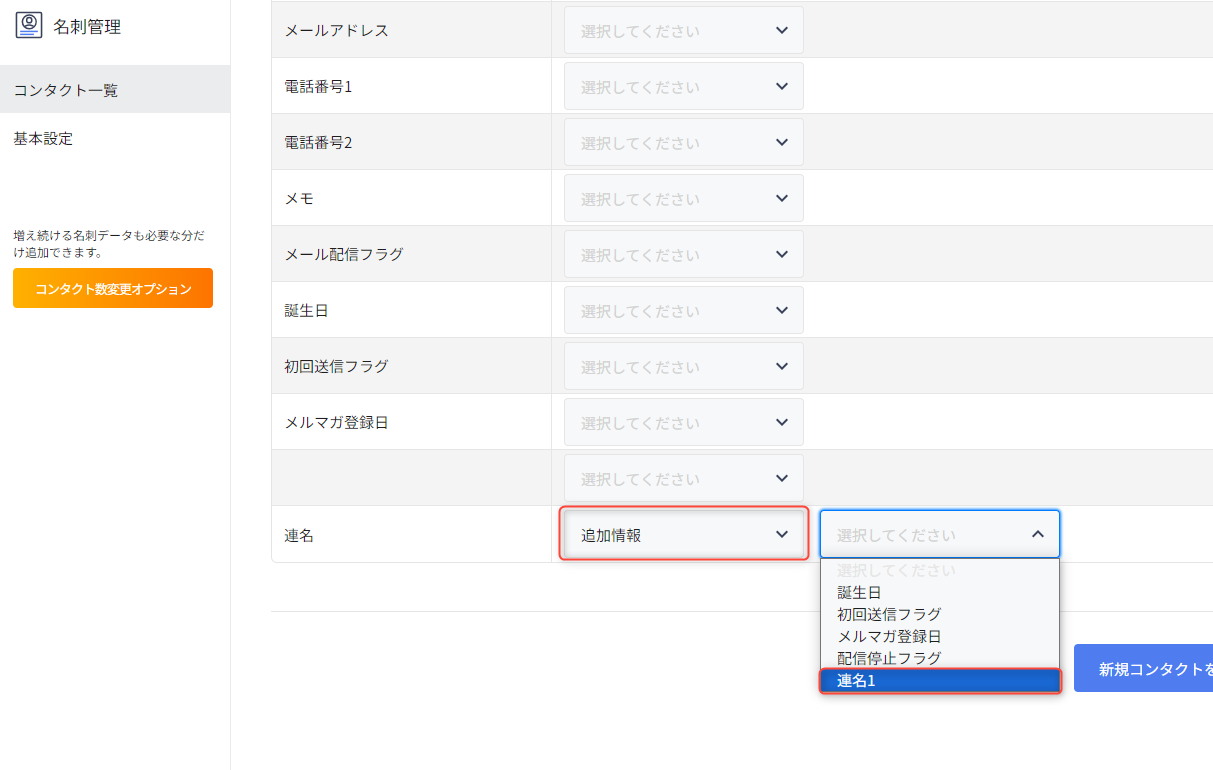1213x770 pixels.
Task: Open the メールアドレス mapping dropdown
Action: (683, 31)
